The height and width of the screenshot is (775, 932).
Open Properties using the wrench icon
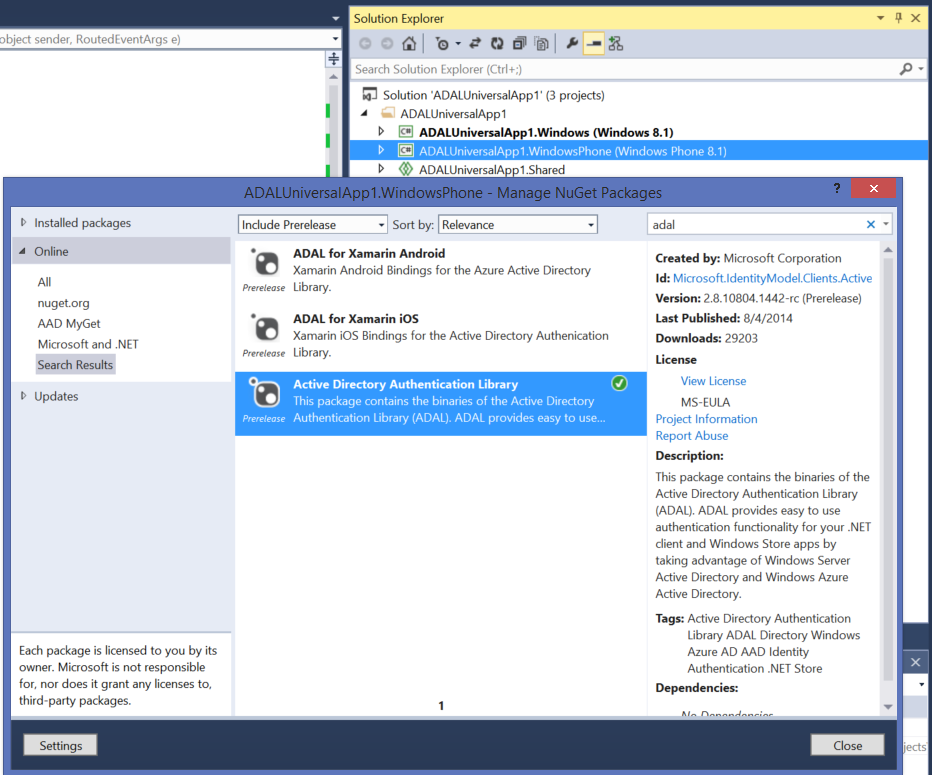pyautogui.click(x=572, y=43)
